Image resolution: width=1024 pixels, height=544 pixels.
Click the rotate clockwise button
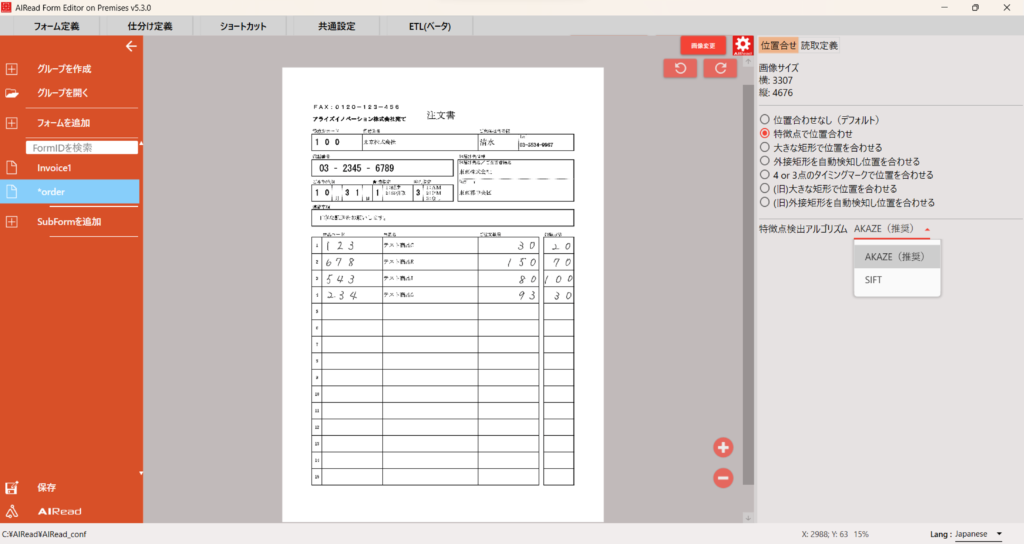click(719, 68)
